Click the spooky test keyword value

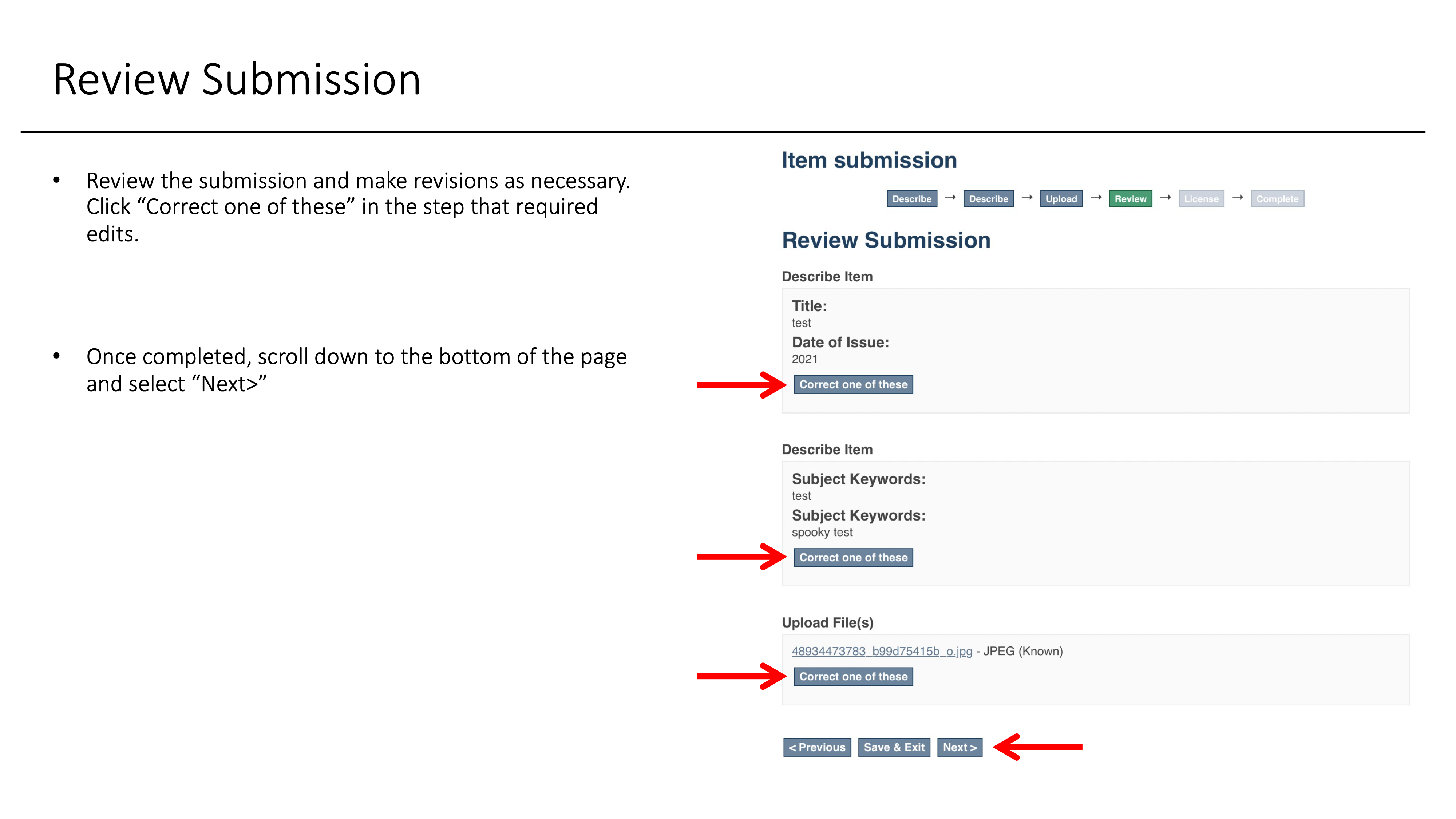click(822, 533)
